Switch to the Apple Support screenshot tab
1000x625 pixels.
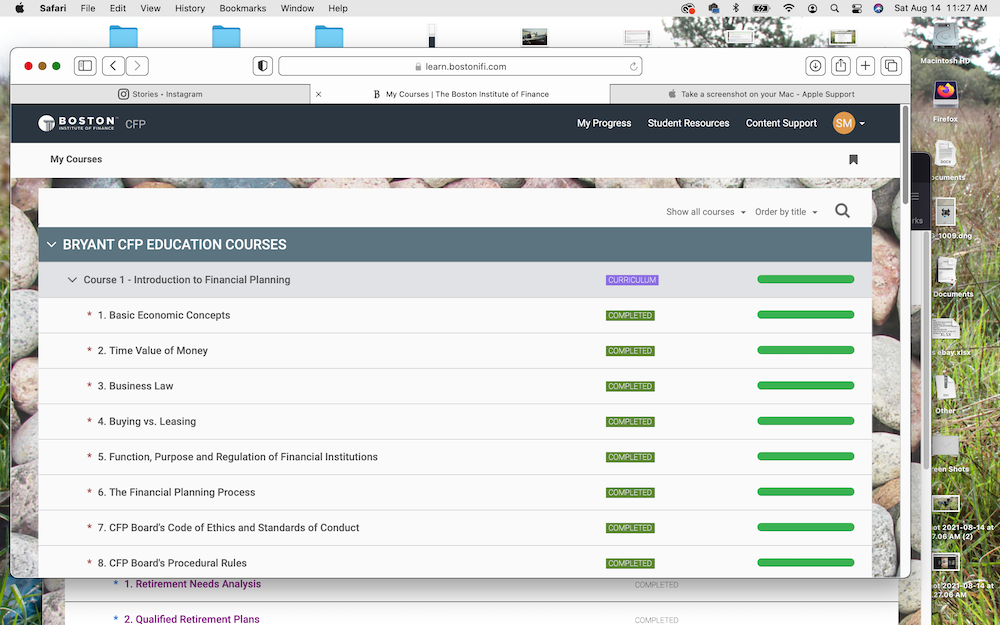tap(760, 94)
